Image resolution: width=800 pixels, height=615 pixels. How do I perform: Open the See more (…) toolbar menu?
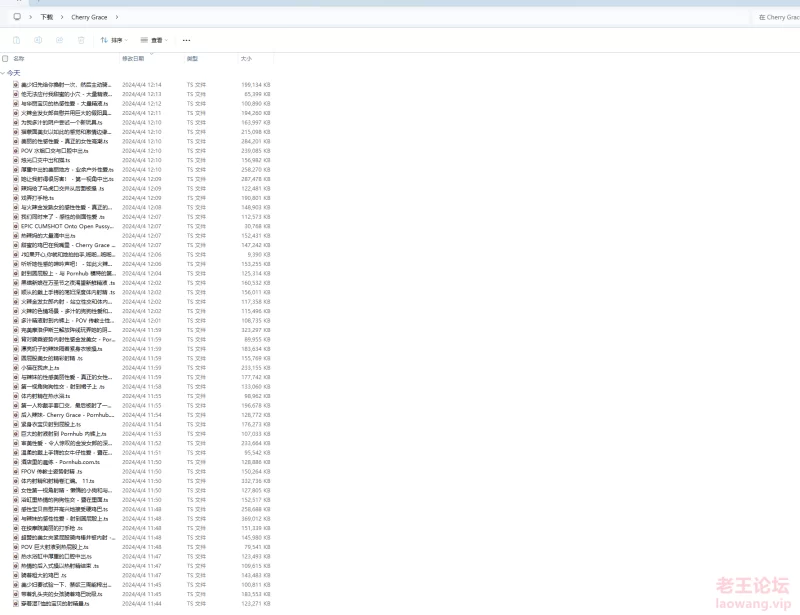click(x=186, y=40)
